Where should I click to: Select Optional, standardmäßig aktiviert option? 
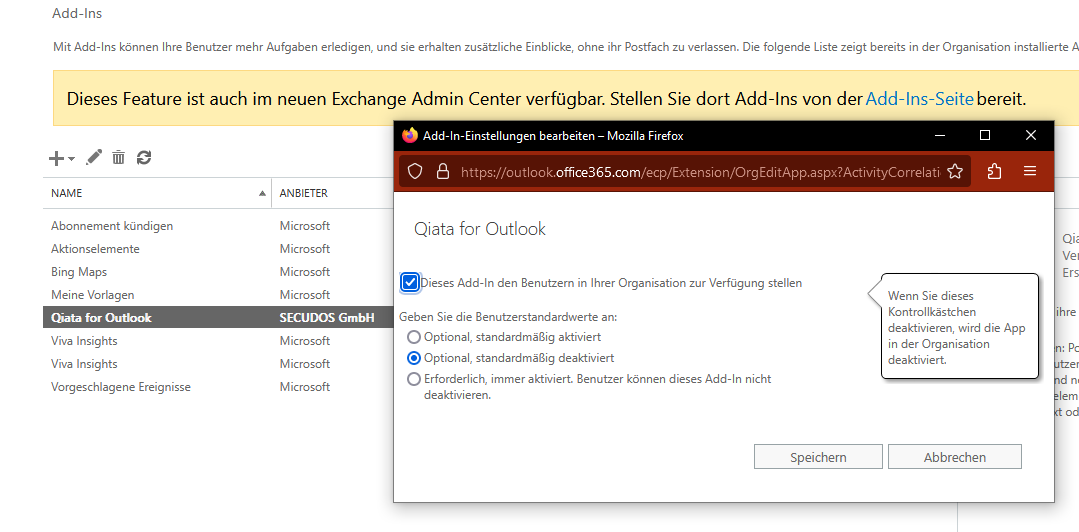pos(414,337)
